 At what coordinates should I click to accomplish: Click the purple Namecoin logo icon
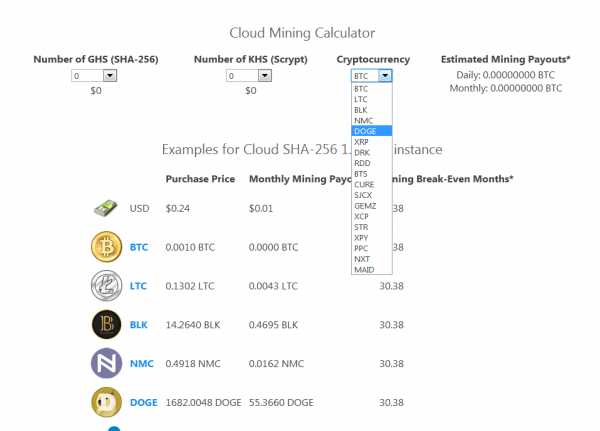106,363
